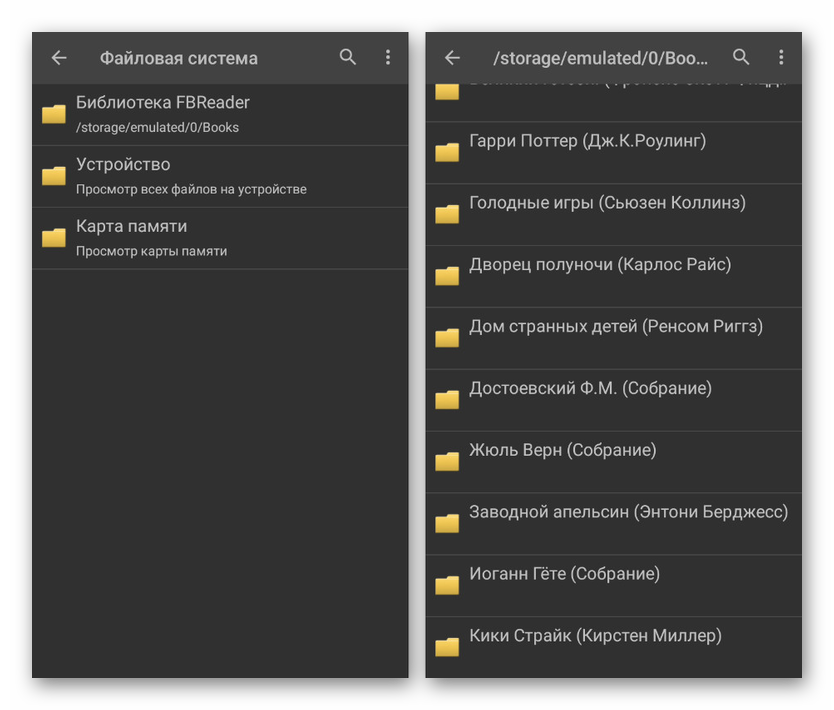The width and height of the screenshot is (834, 710).
Task: Click folder icon next to Гарри Поттер
Action: pos(447,152)
